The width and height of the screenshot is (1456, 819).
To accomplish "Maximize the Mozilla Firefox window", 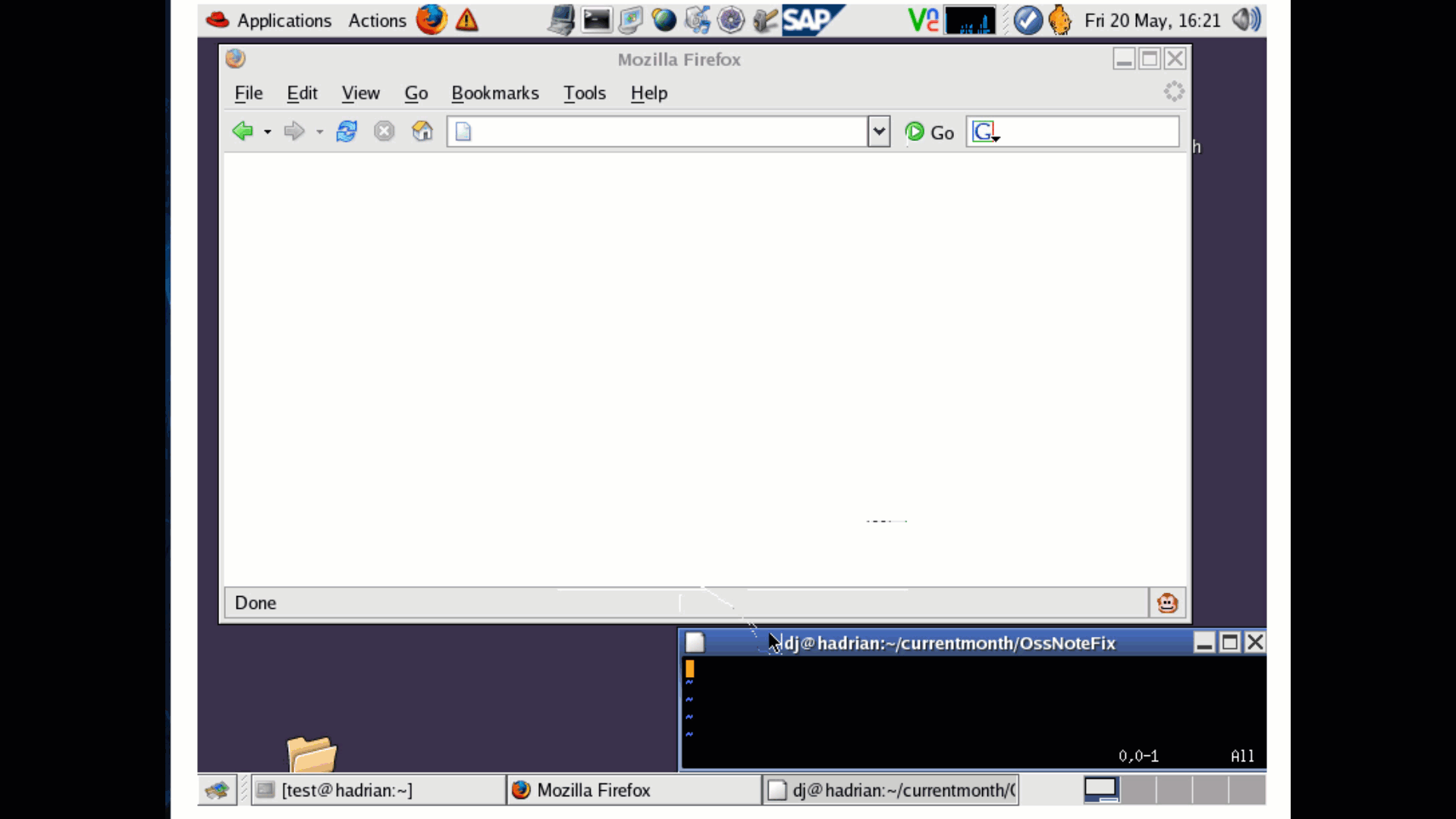I will [1150, 58].
